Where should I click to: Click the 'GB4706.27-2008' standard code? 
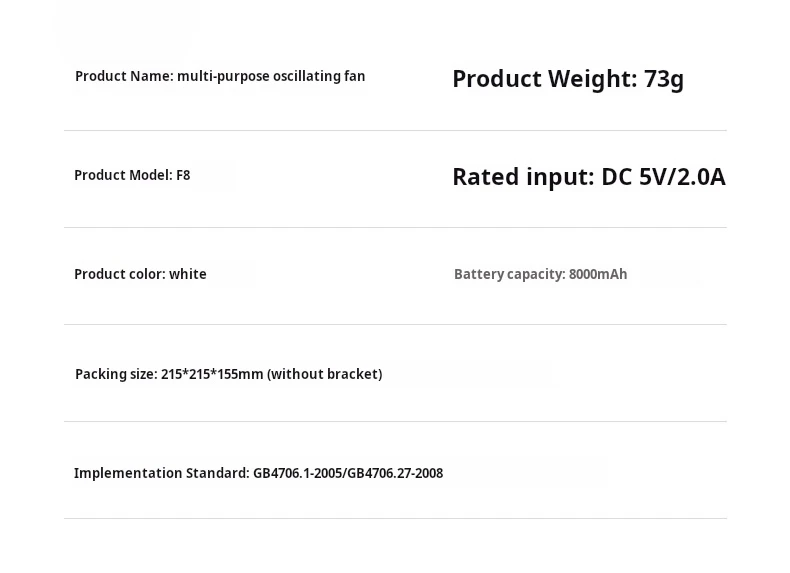395,473
